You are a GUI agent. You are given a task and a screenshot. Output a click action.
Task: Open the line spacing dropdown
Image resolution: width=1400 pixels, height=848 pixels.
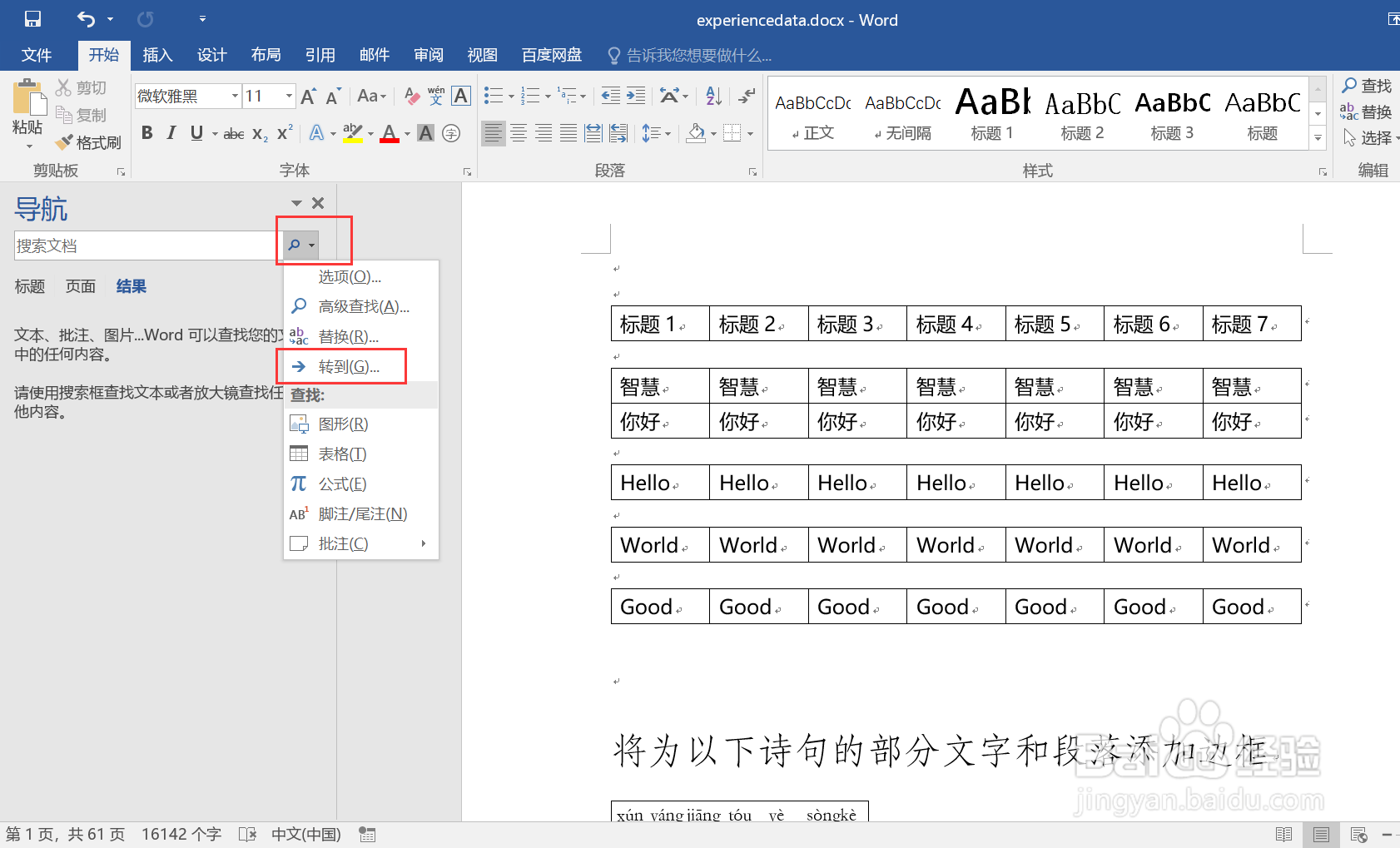[657, 133]
